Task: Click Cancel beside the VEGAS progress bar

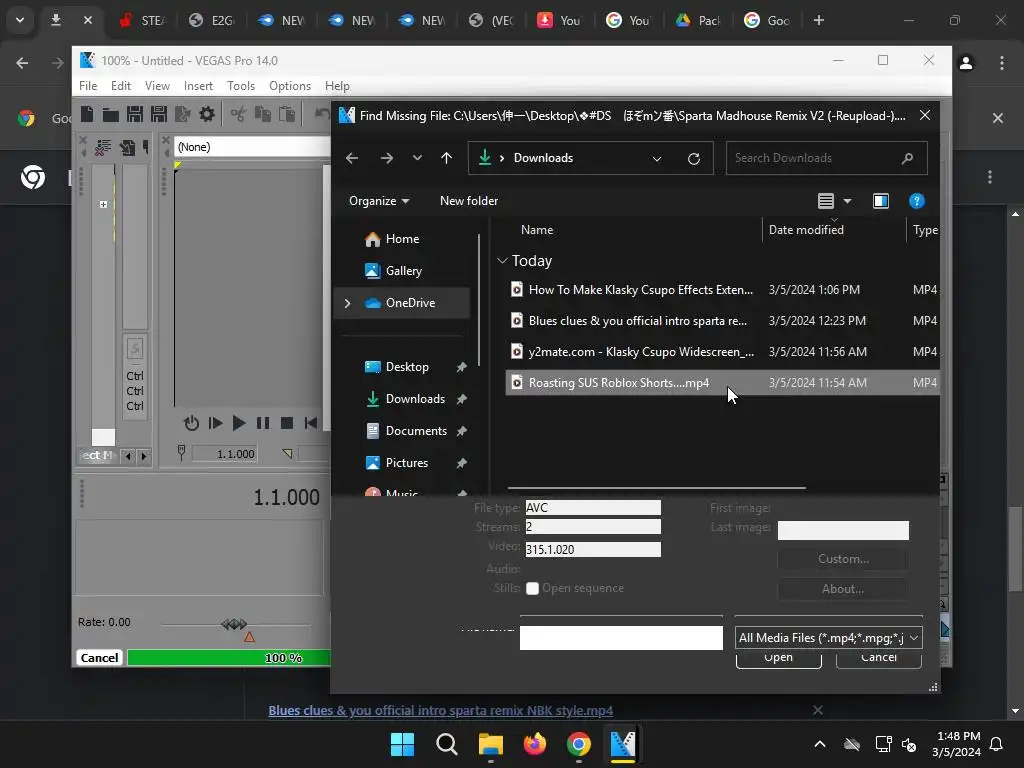Action: 99,658
